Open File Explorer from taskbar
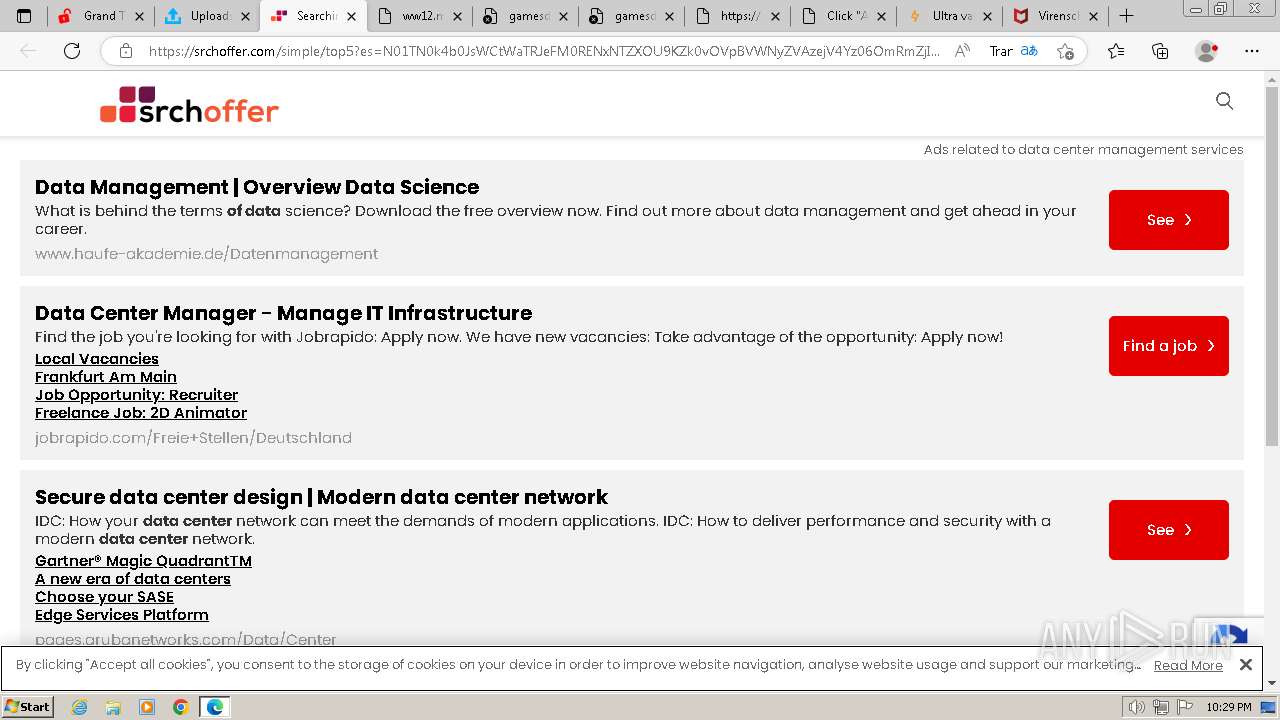This screenshot has width=1280, height=720. tap(113, 707)
